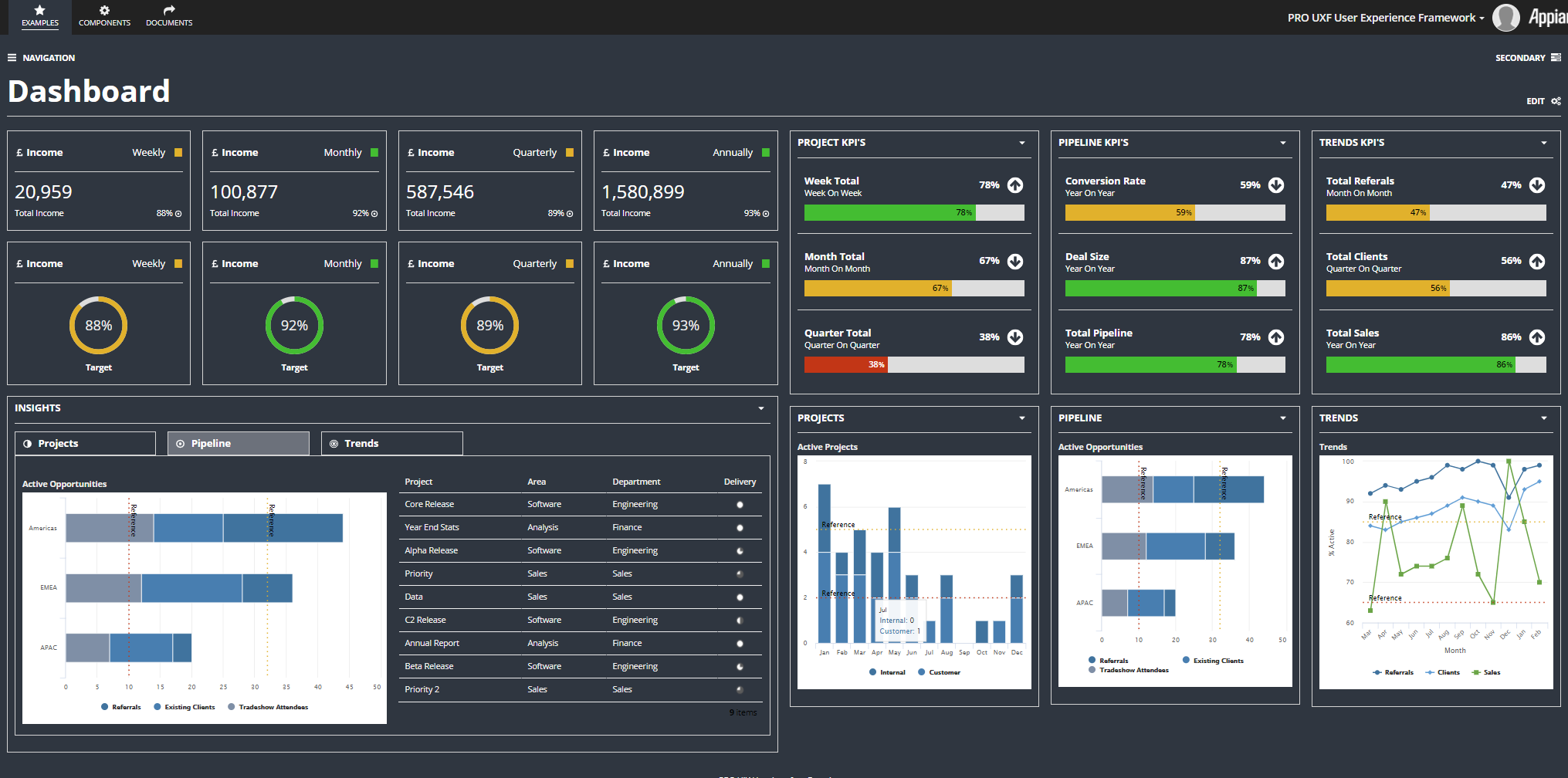Click the target icon next to 88% Total Income

point(178,213)
